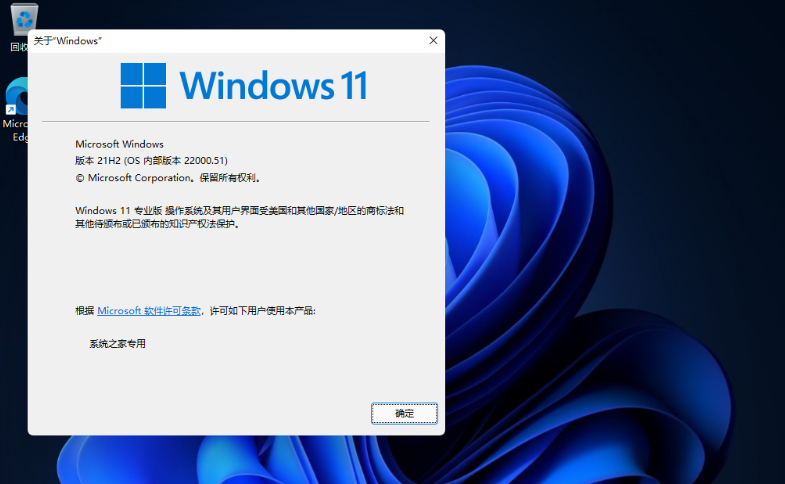Click the "Microsoft Windows" text line
Screen dimensions: 785x484
click(119, 144)
